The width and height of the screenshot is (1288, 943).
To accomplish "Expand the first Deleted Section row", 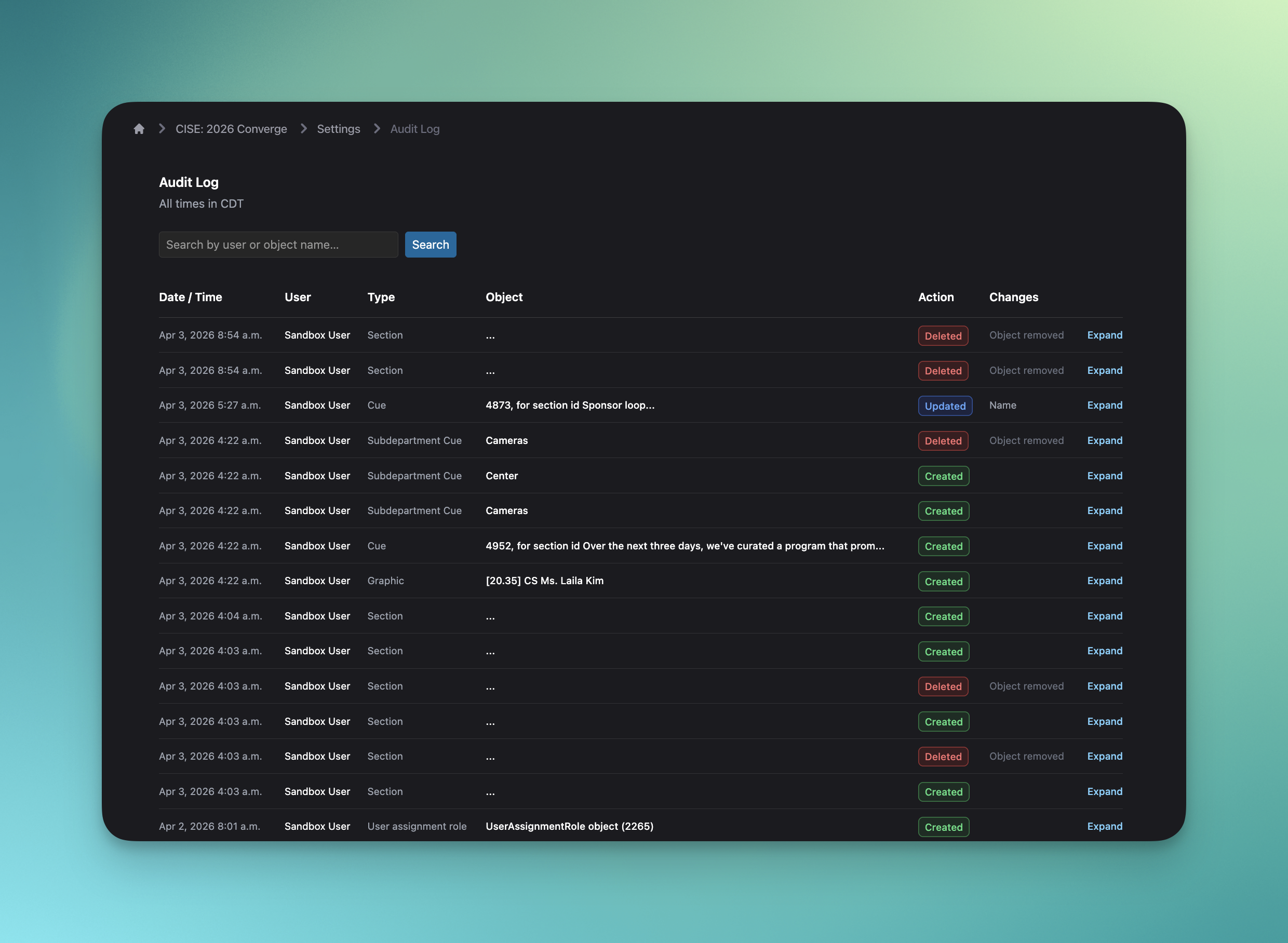I will [1104, 335].
